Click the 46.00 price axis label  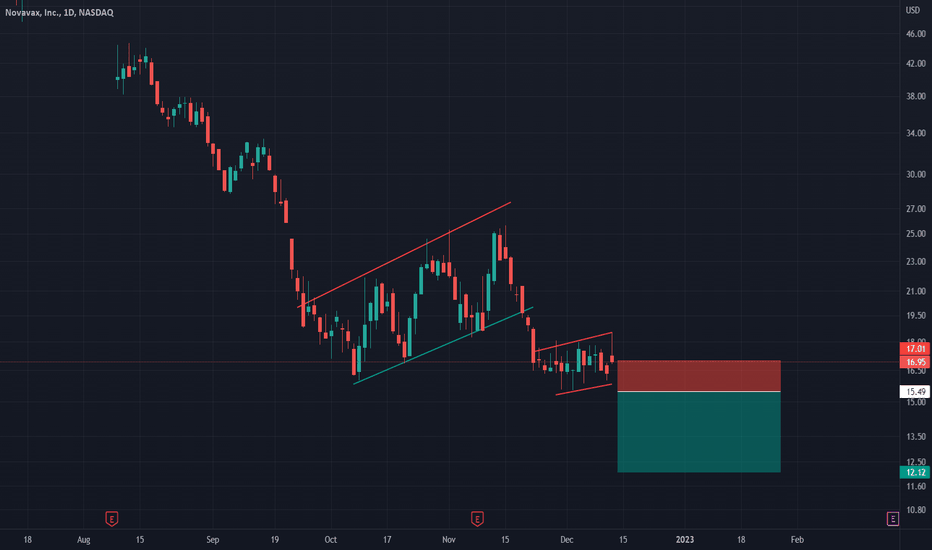click(x=915, y=34)
